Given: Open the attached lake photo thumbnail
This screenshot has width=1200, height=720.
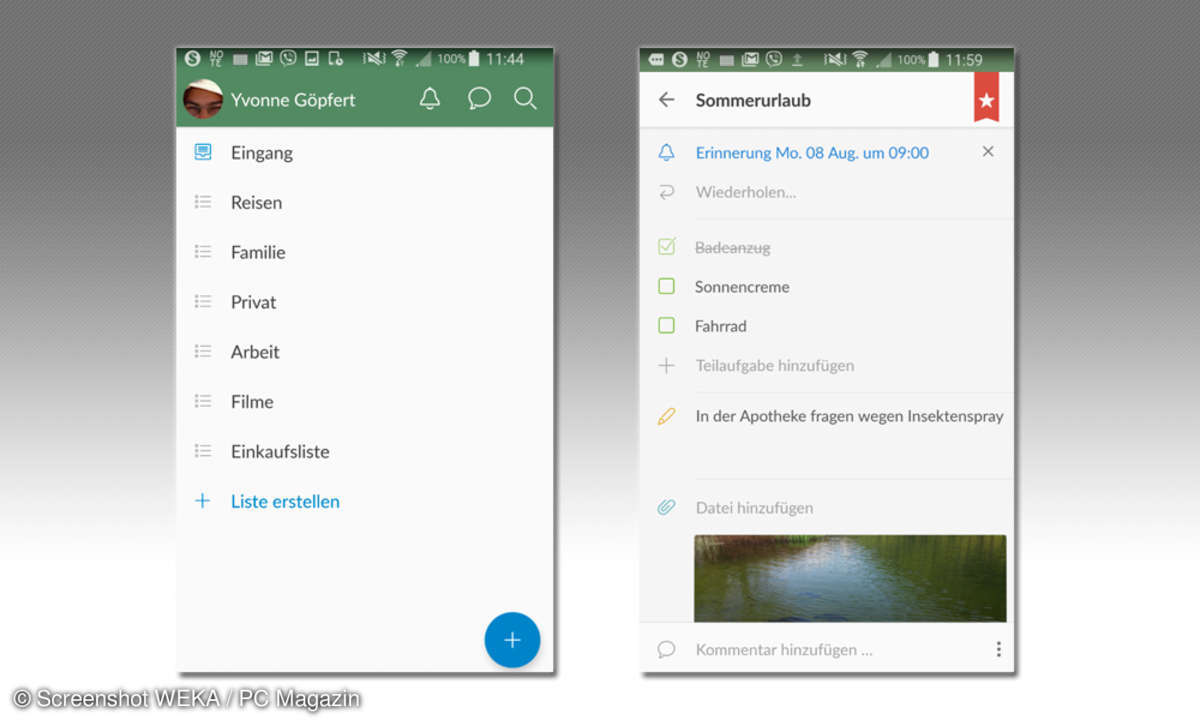Looking at the screenshot, I should pos(850,578).
